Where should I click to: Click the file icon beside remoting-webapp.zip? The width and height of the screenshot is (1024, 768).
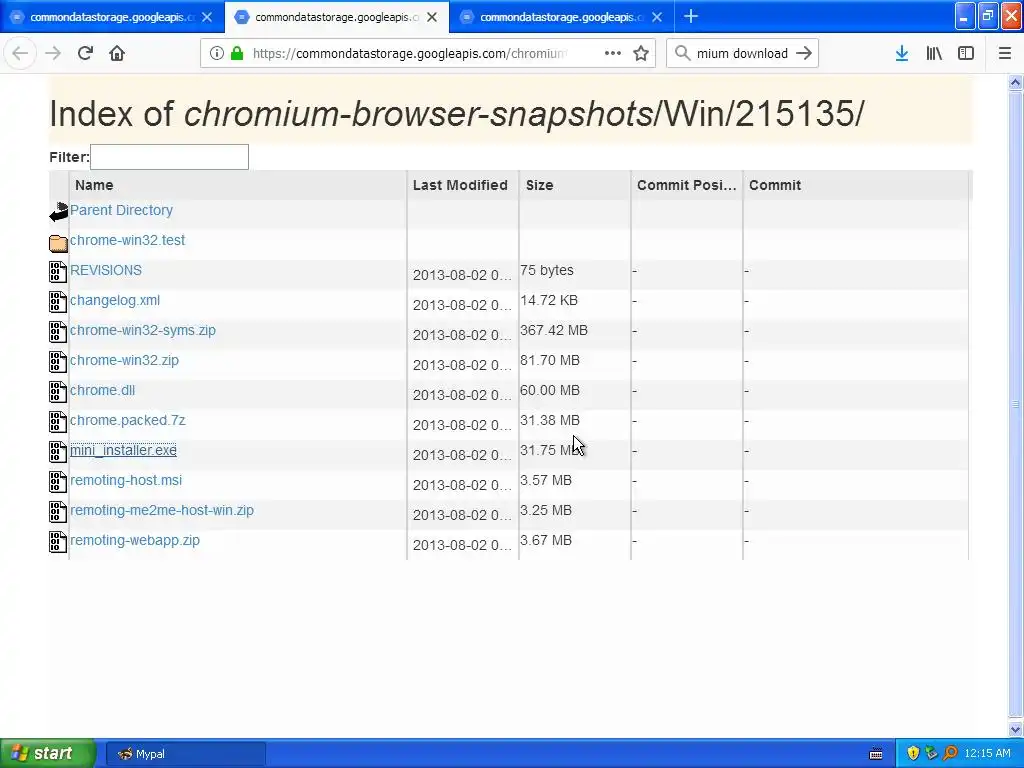click(58, 542)
